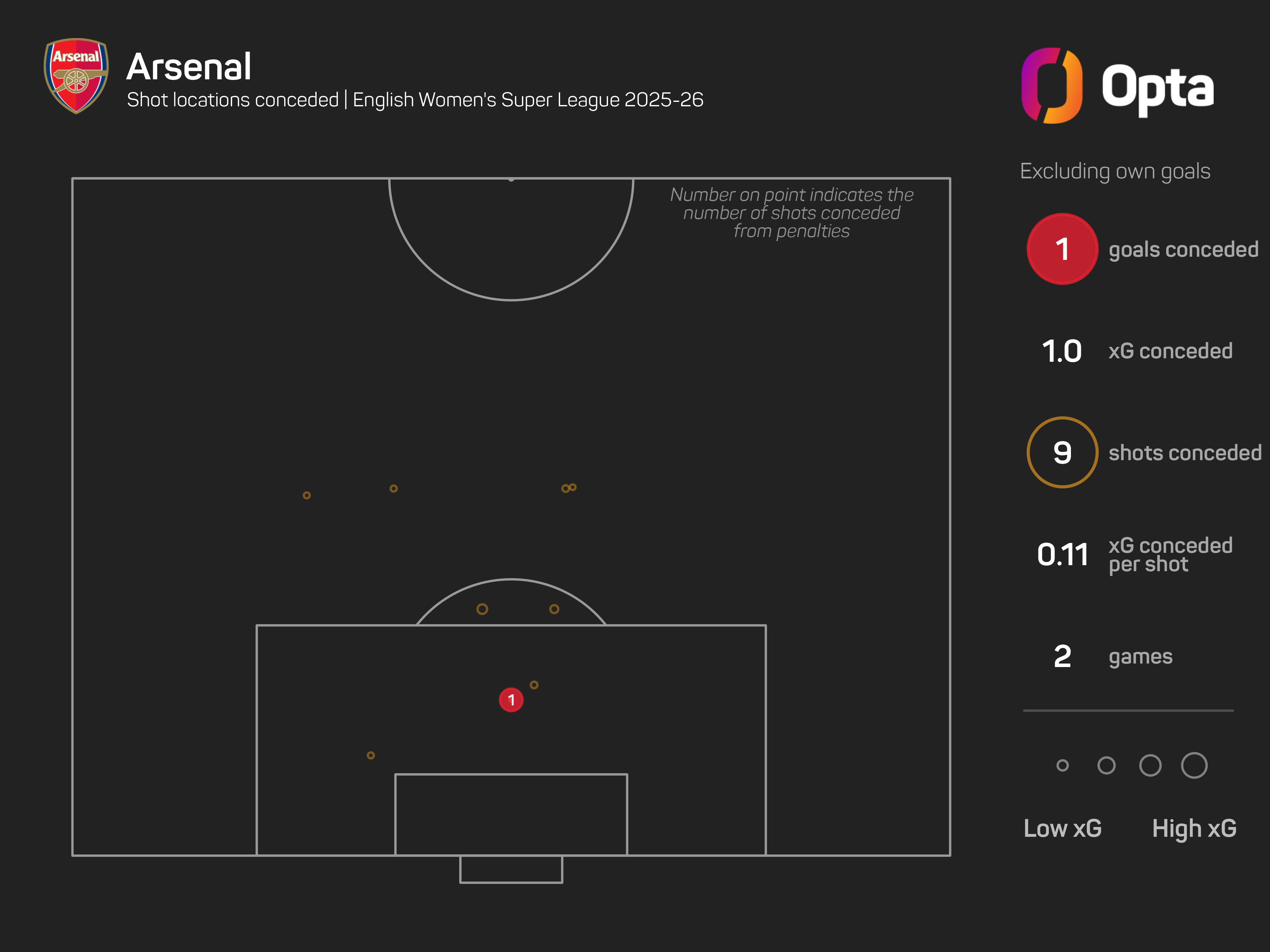Click the red goals conceded circle
Viewport: 1270px width, 952px height.
(1062, 249)
